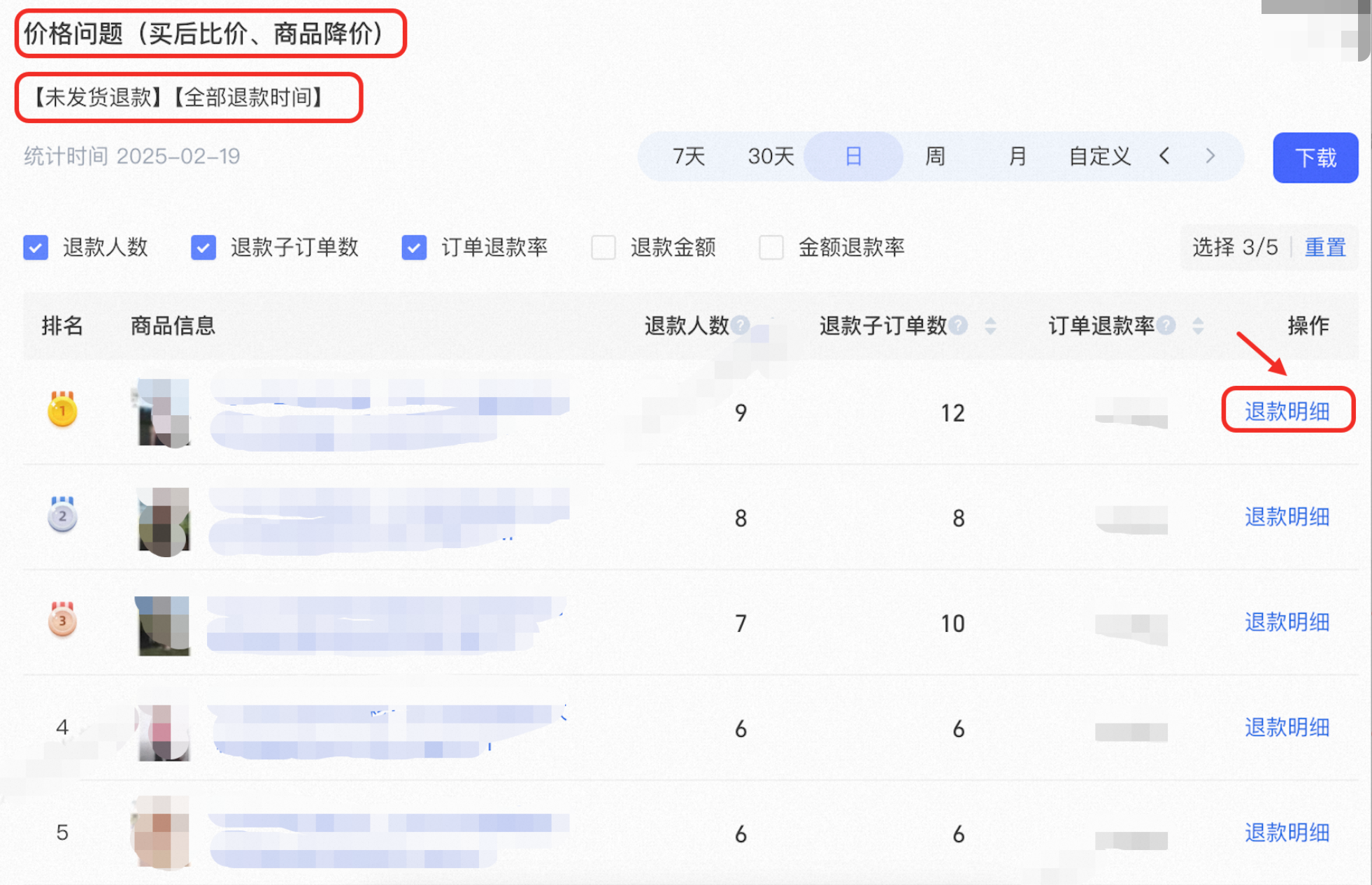Image resolution: width=1372 pixels, height=885 pixels.
Task: Click the 排名 column header
Action: pyautogui.click(x=62, y=326)
